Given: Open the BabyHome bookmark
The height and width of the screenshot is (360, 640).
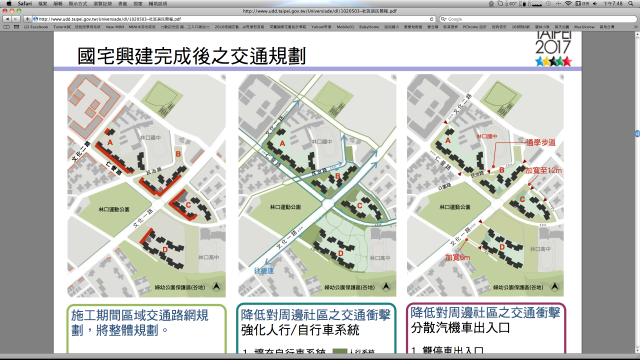Looking at the screenshot, I should pyautogui.click(x=369, y=27).
